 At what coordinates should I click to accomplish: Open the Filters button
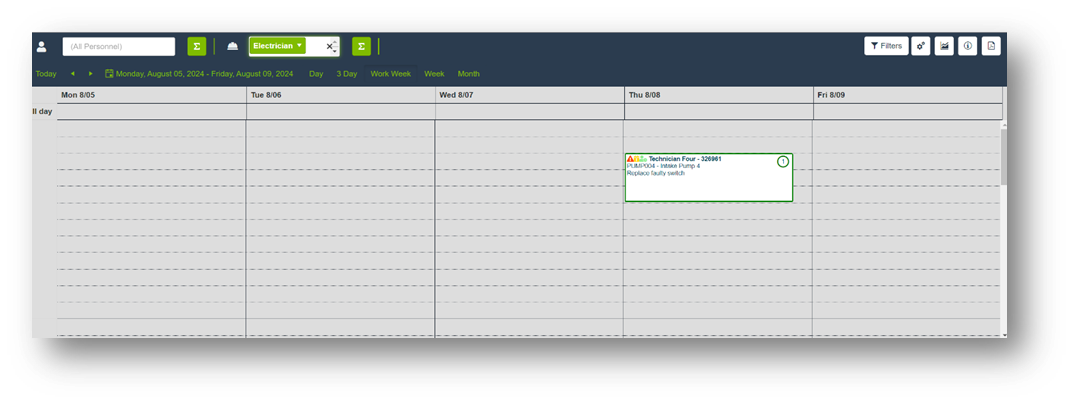click(886, 46)
